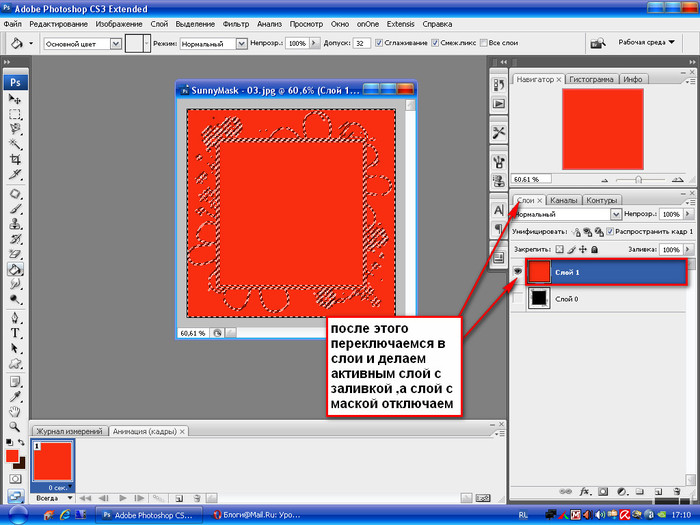
Task: Open layer Непрозр. arrow in Layers panel
Action: (688, 214)
